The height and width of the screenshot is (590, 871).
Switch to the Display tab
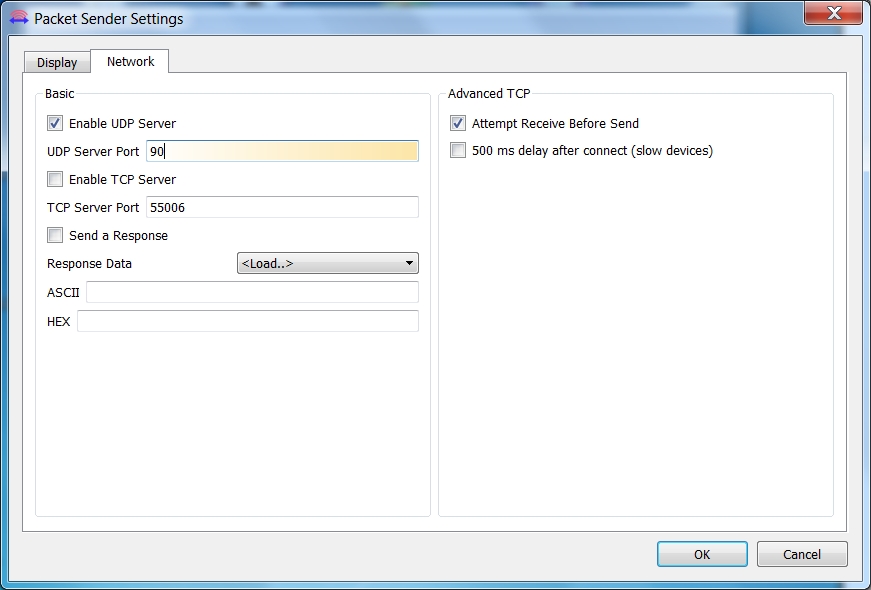[x=57, y=62]
